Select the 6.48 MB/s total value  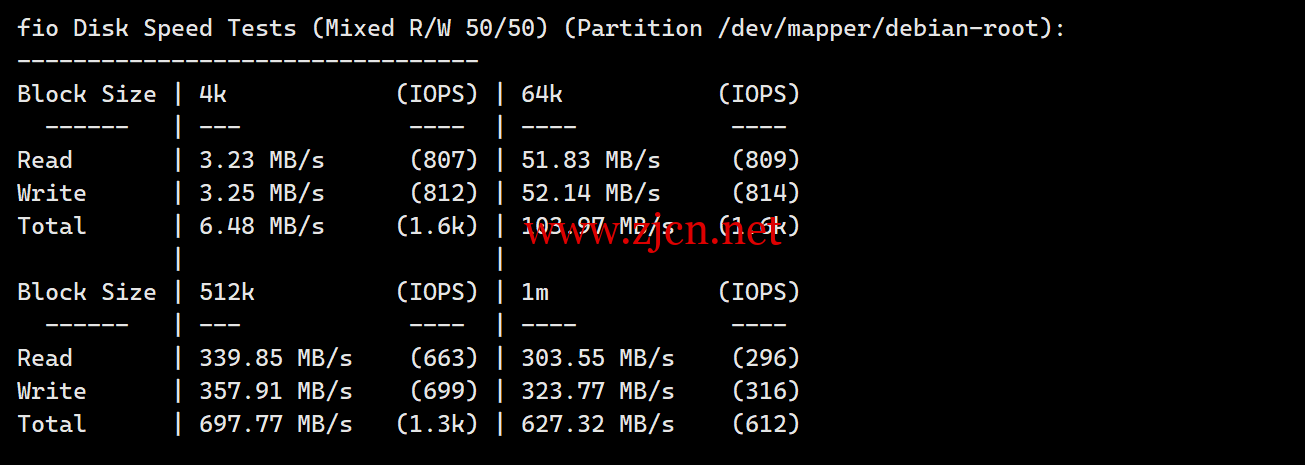(x=261, y=226)
